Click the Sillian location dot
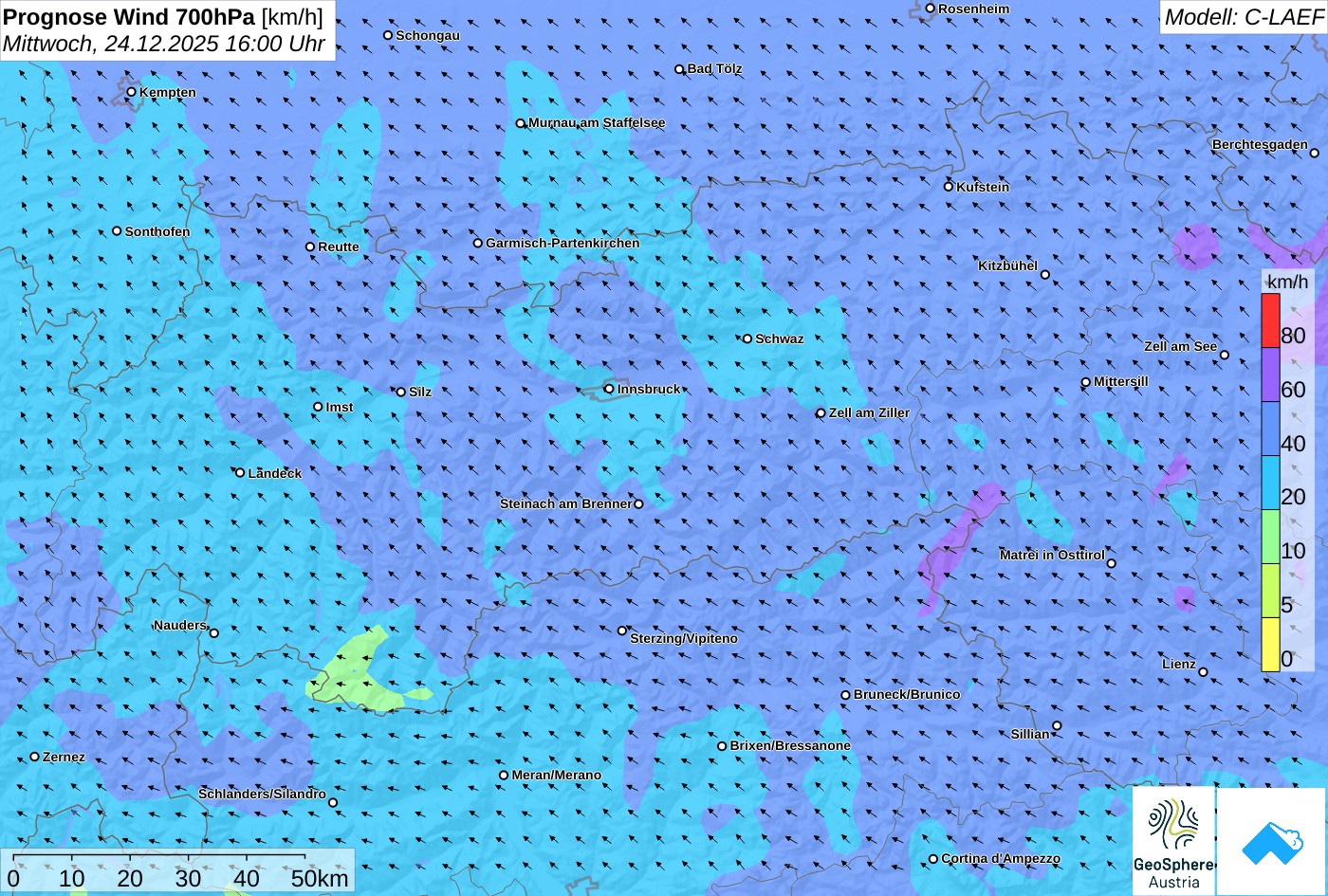This screenshot has height=896, width=1328. click(x=1057, y=726)
